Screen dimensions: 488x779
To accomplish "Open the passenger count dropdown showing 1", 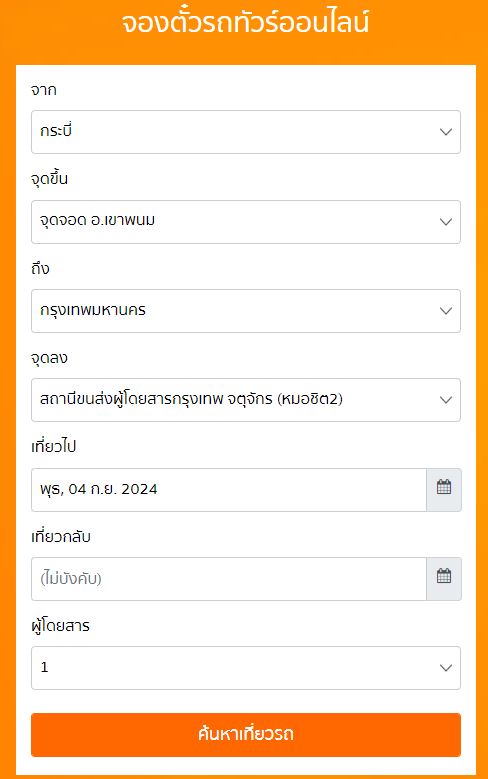I will 246,668.
